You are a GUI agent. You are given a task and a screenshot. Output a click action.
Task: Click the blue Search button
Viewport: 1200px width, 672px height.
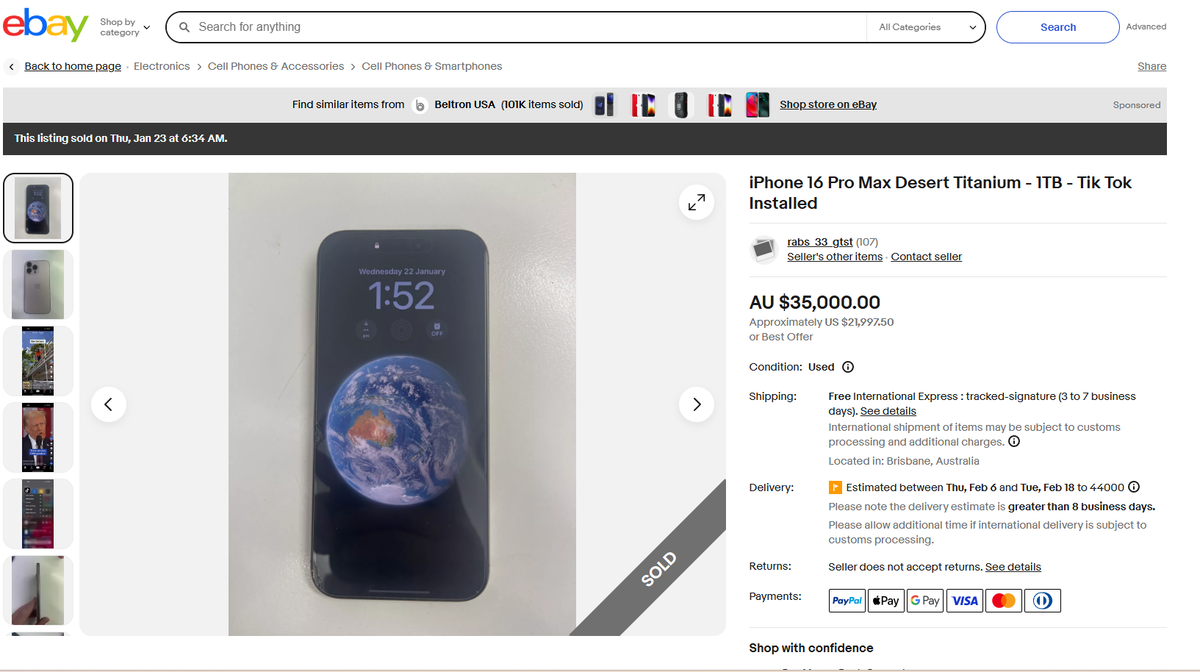pyautogui.click(x=1058, y=27)
